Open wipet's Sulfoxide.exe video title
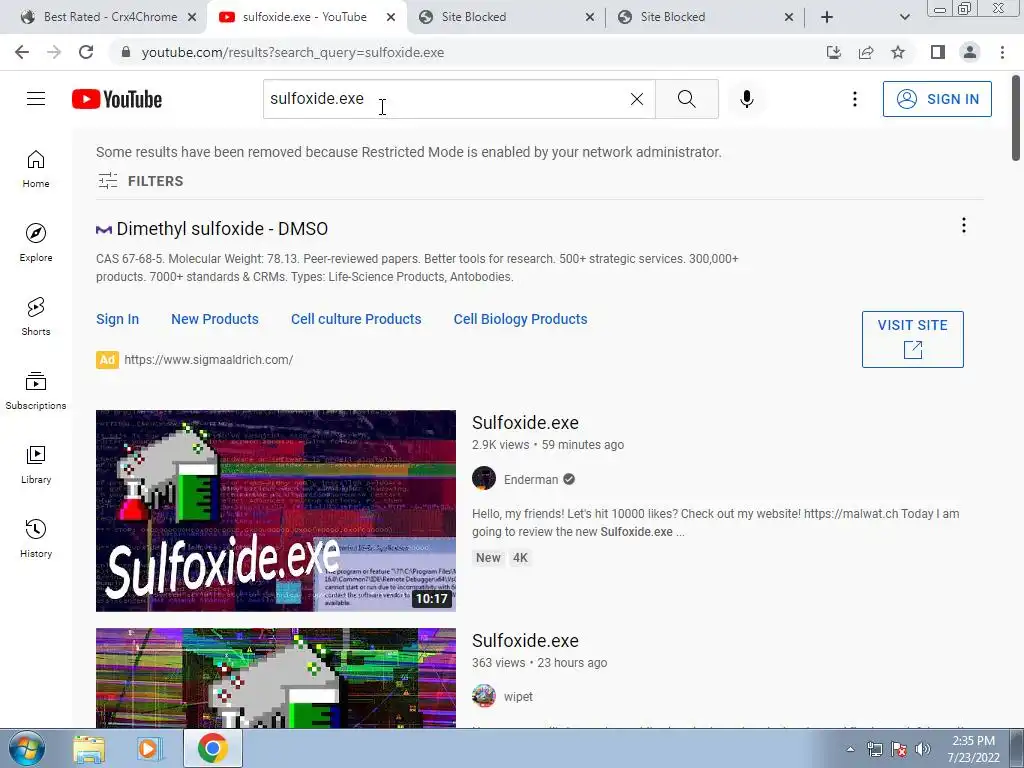Screen dimensions: 1024x768 [525, 641]
